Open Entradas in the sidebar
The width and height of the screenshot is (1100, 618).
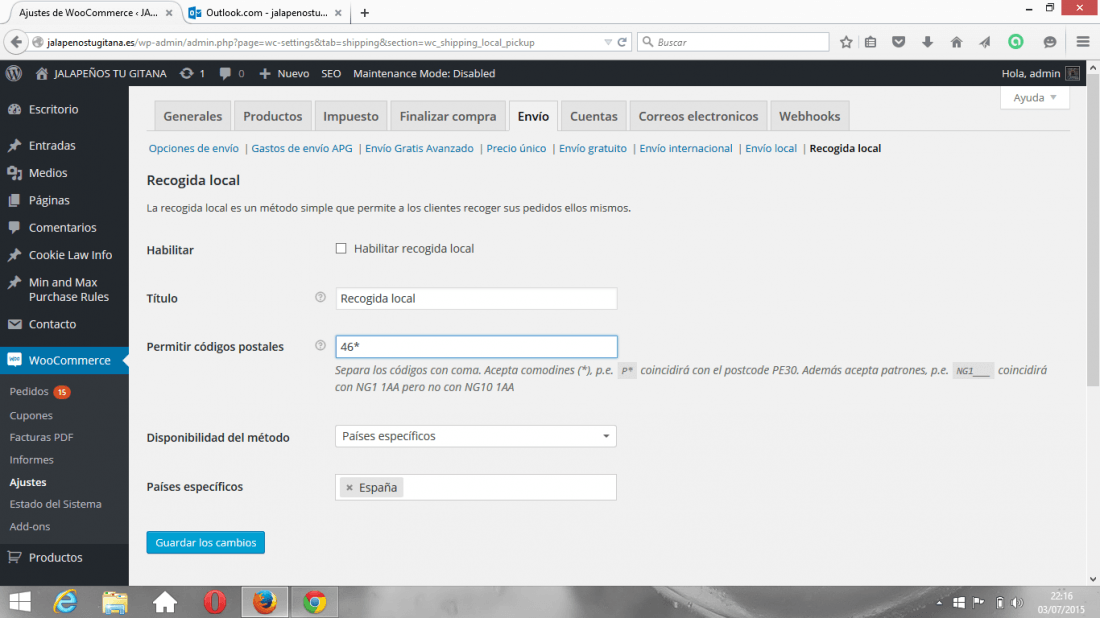pos(52,145)
